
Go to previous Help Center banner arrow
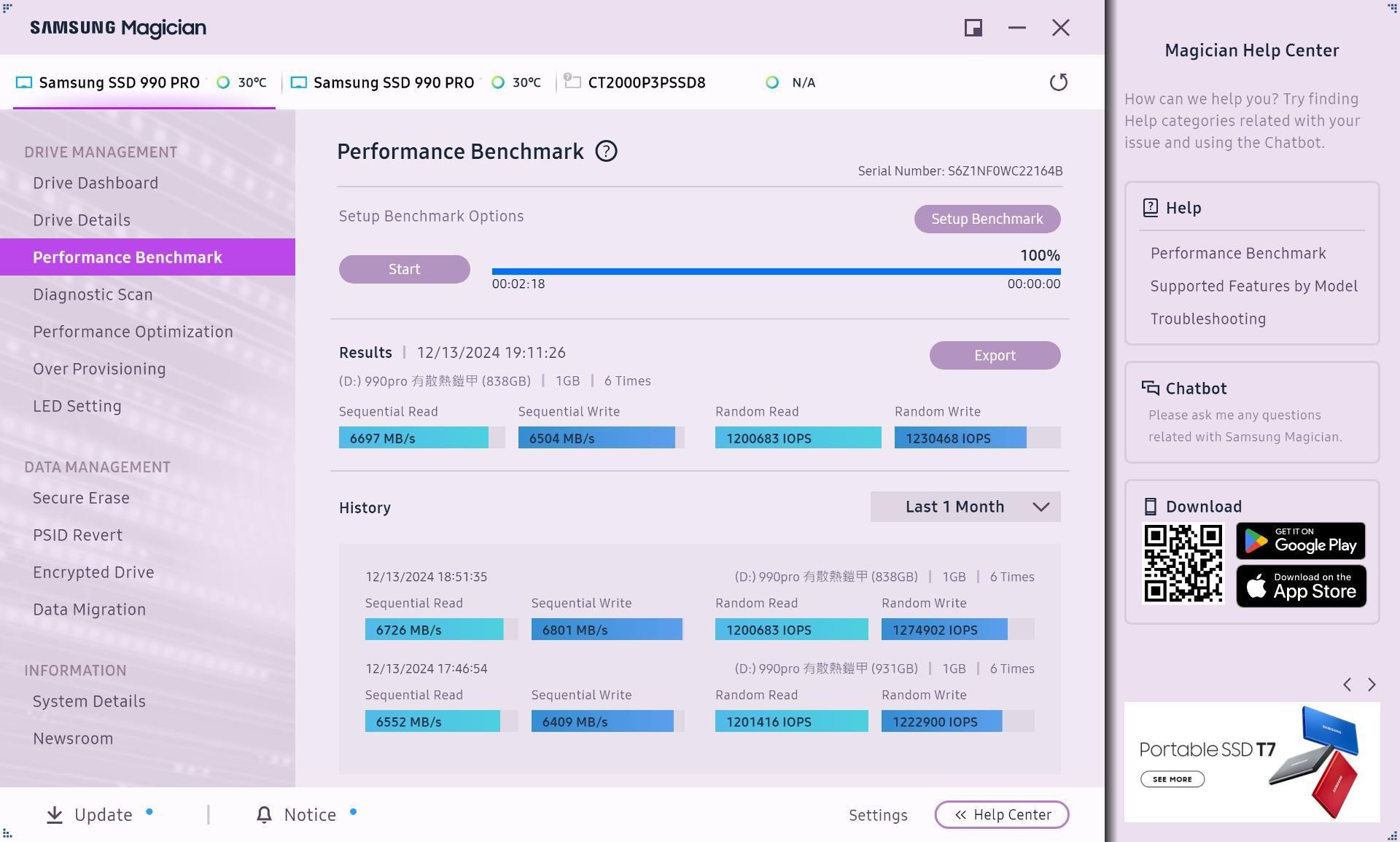tap(1347, 685)
